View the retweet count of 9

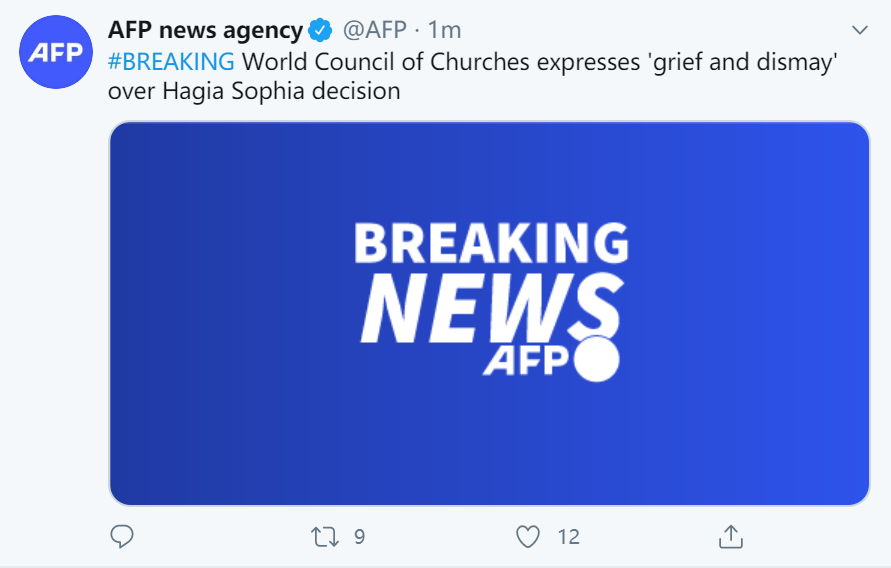click(359, 537)
